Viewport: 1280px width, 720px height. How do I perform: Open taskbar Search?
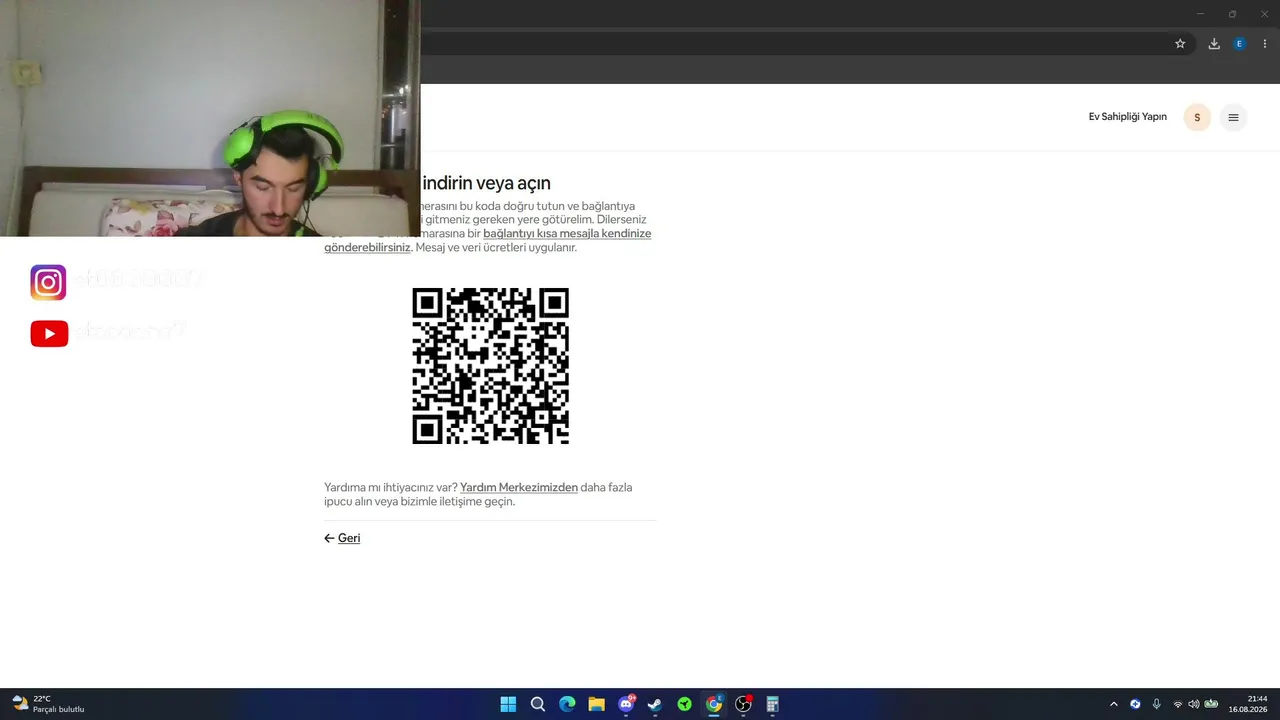pyautogui.click(x=537, y=704)
